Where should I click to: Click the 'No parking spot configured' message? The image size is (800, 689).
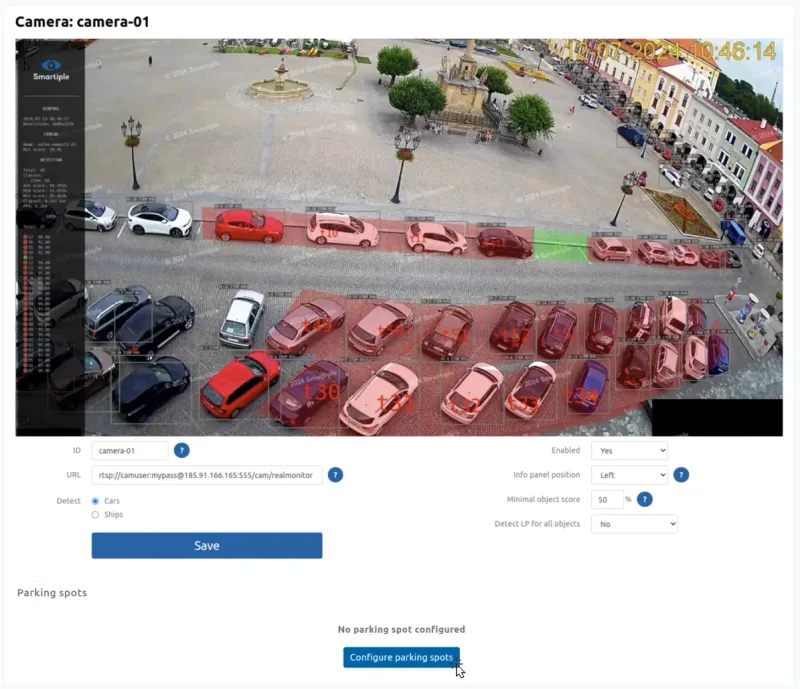coord(402,629)
